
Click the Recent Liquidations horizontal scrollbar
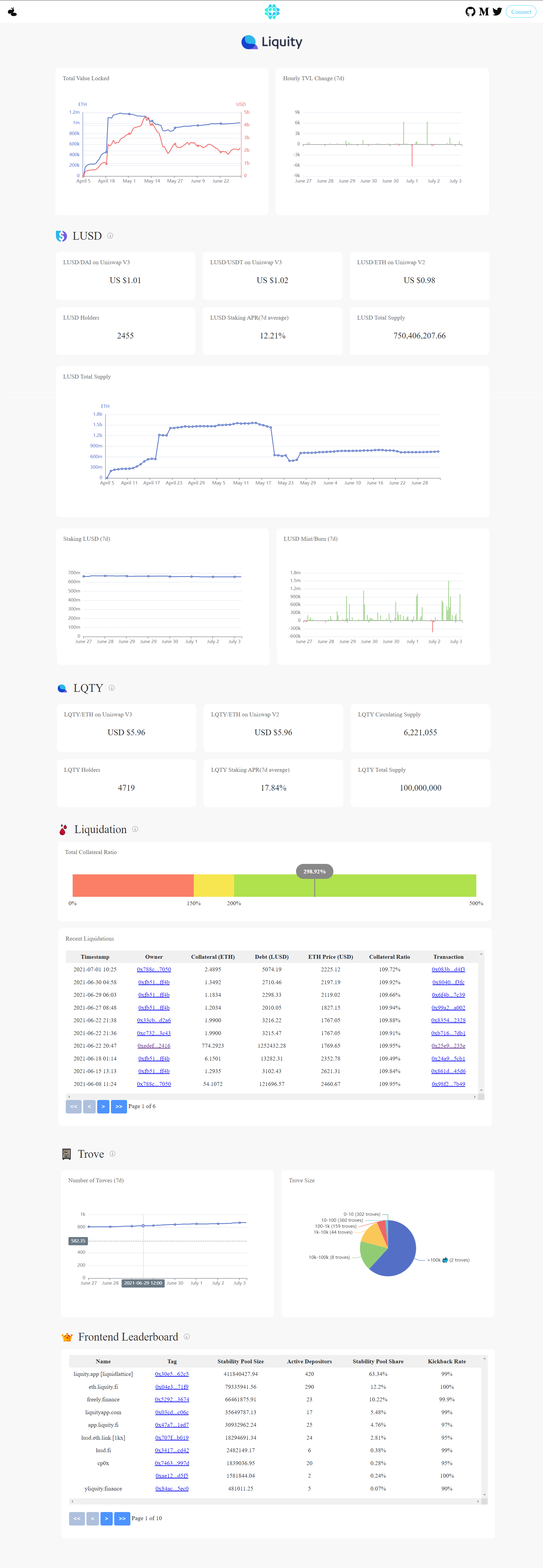(x=271, y=1097)
